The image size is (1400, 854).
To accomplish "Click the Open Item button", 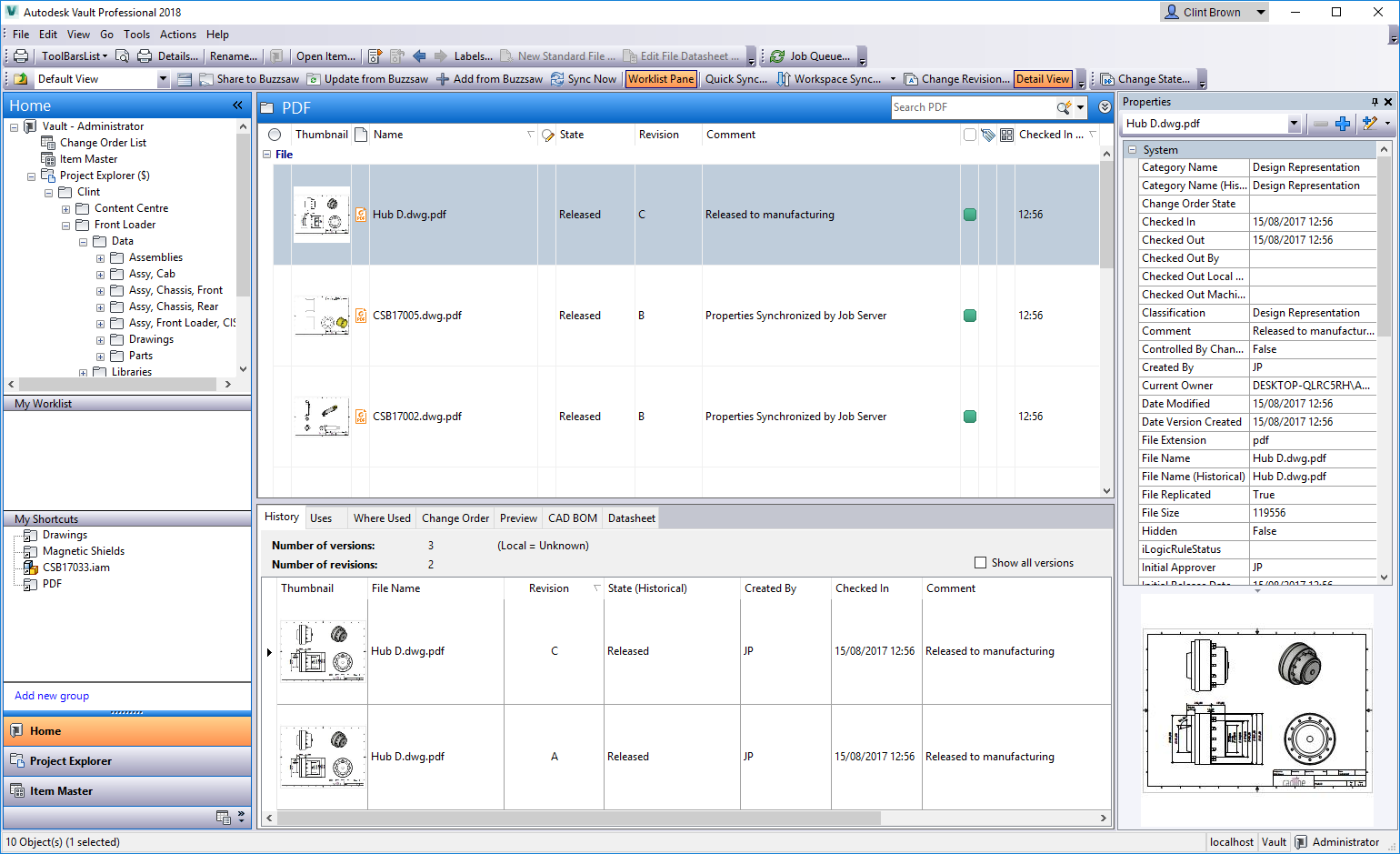I will [325, 56].
